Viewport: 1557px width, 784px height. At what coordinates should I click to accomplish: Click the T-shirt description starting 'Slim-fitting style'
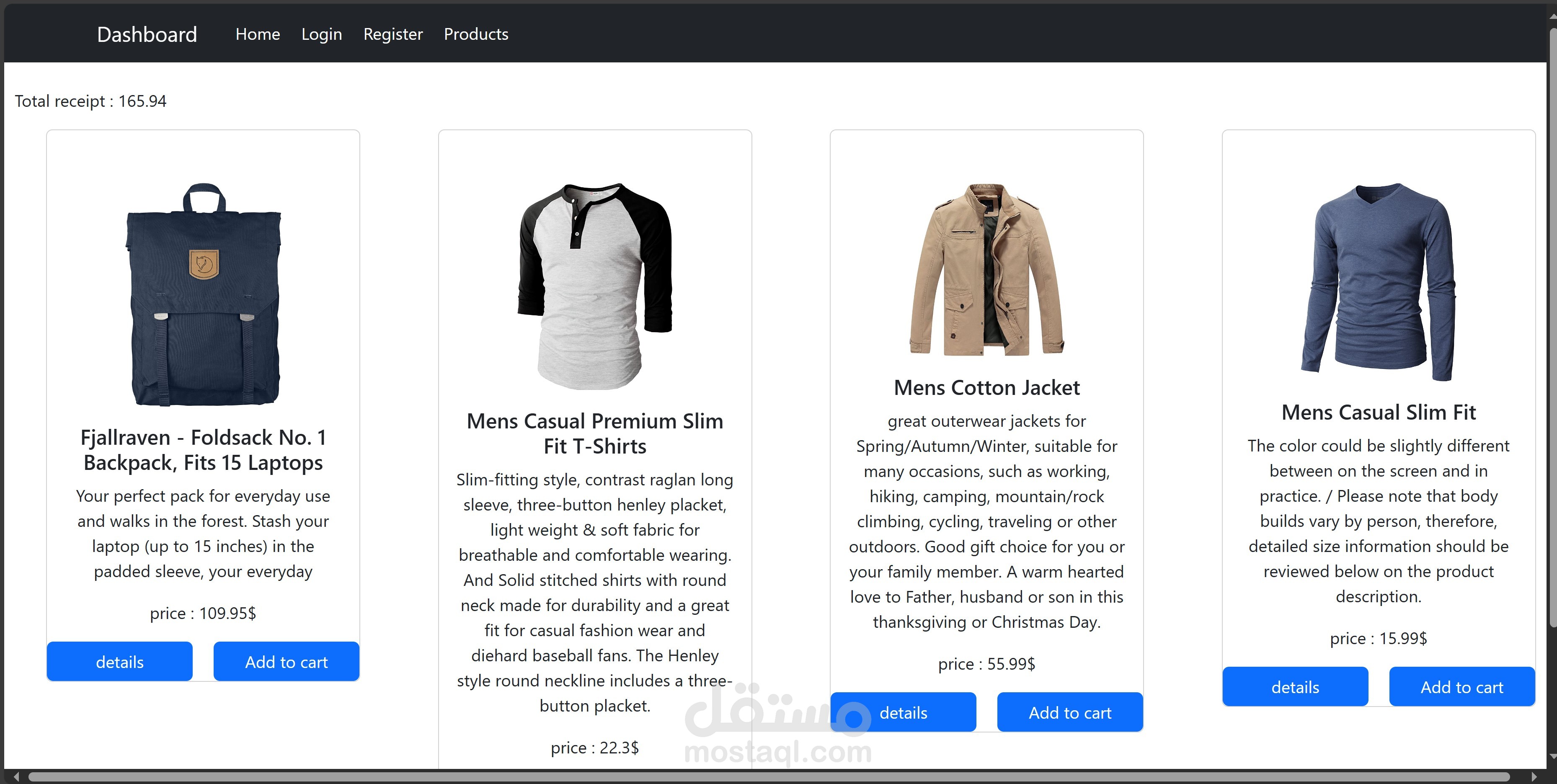(595, 592)
